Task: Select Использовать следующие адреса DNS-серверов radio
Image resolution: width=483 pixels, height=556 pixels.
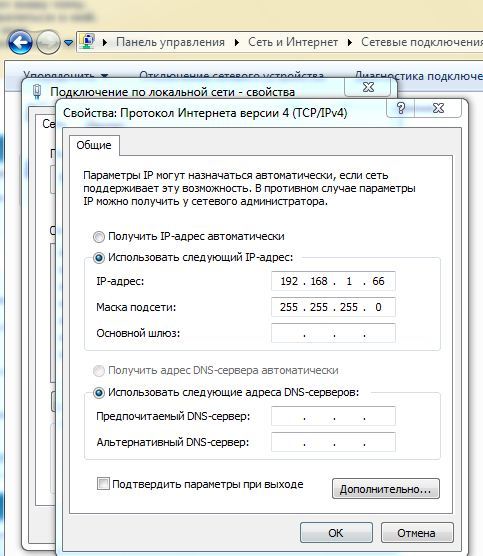Action: (x=99, y=393)
